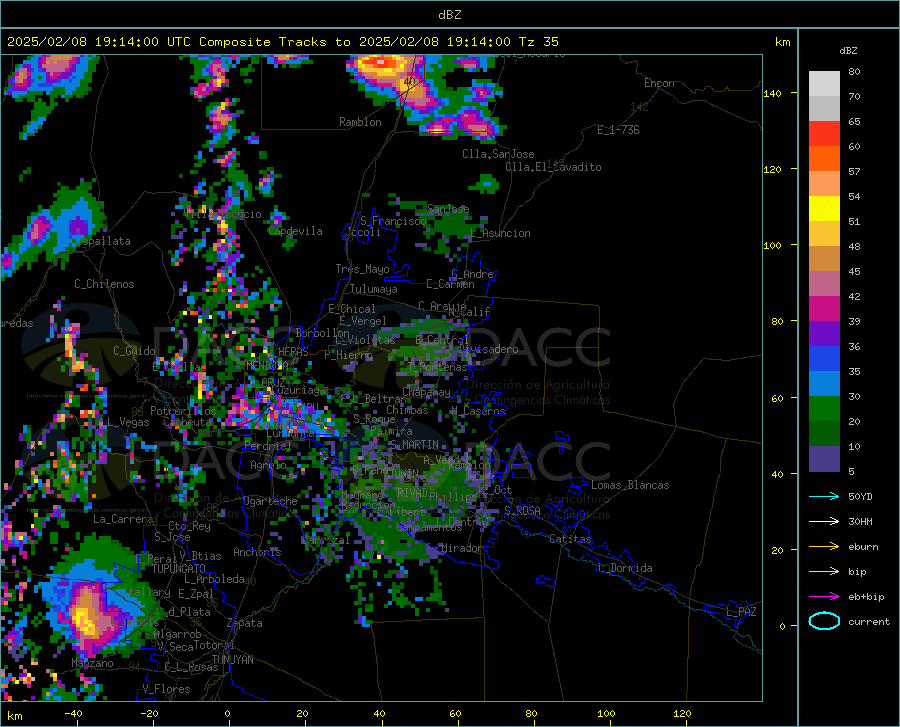
Task: Click the C_Chilenos place label
Action: point(104,285)
